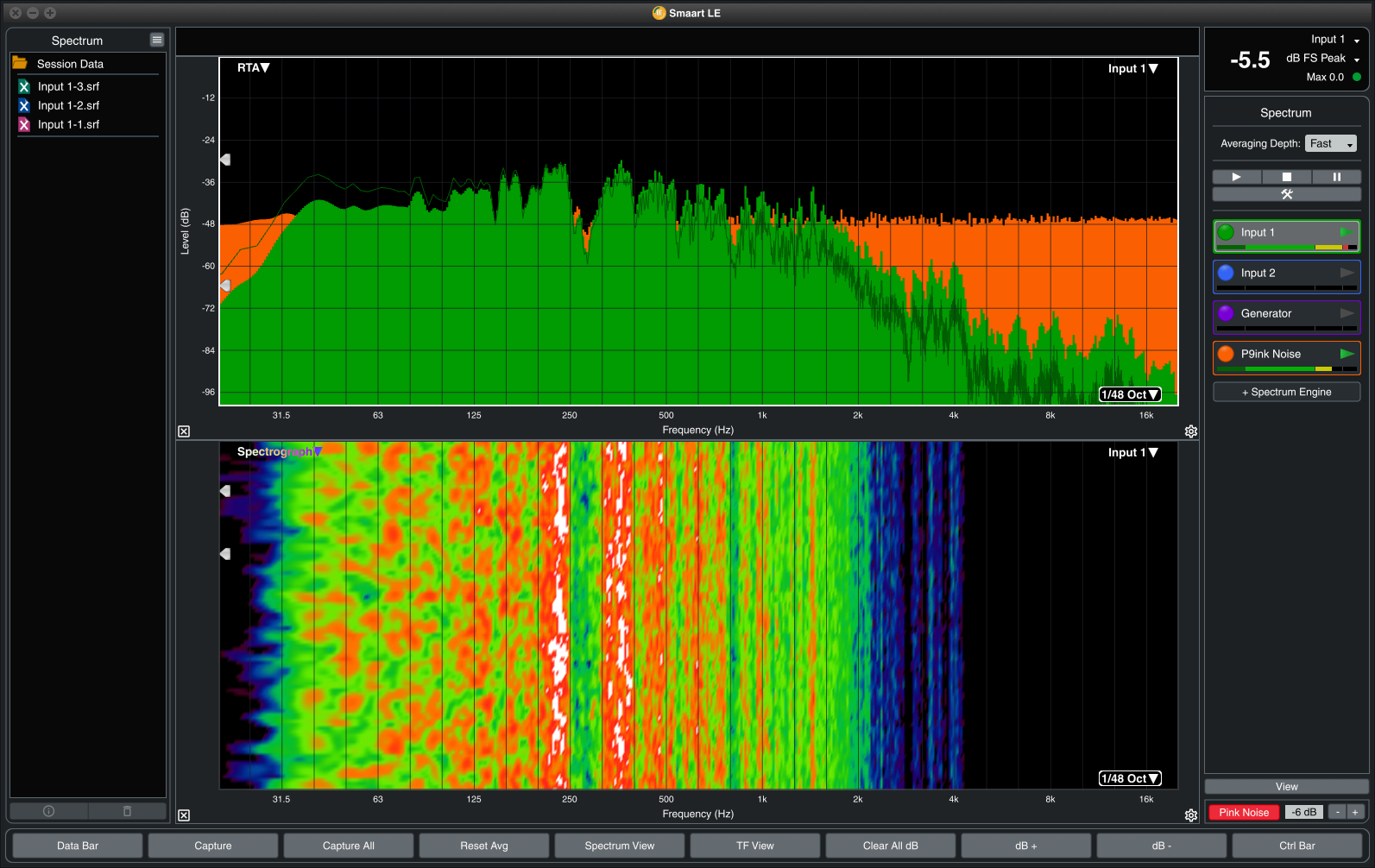Screen dimensions: 1375x868
Task: Open the Input 1 selector on RTA graph
Action: click(1132, 68)
